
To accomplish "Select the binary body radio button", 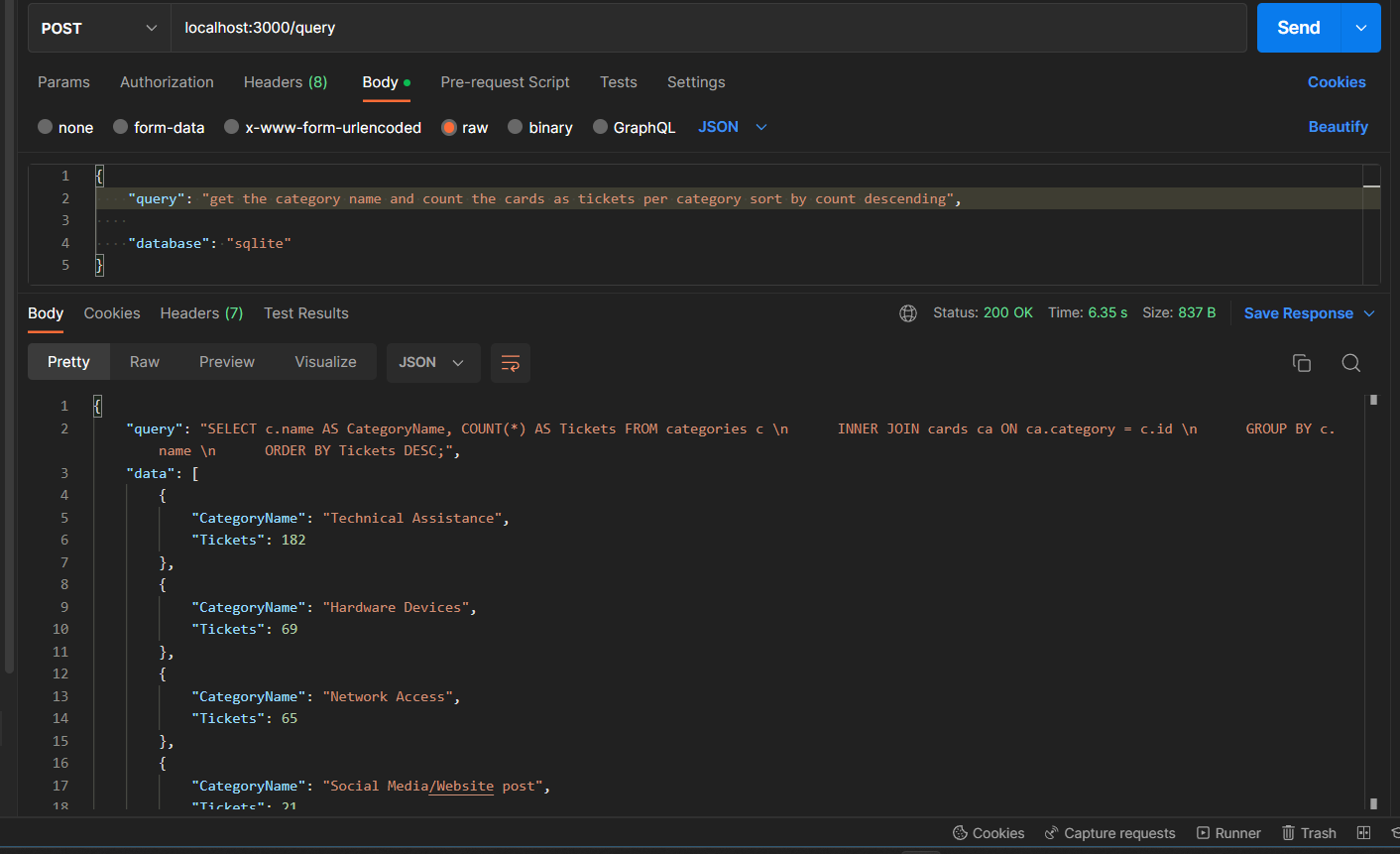I will (516, 127).
